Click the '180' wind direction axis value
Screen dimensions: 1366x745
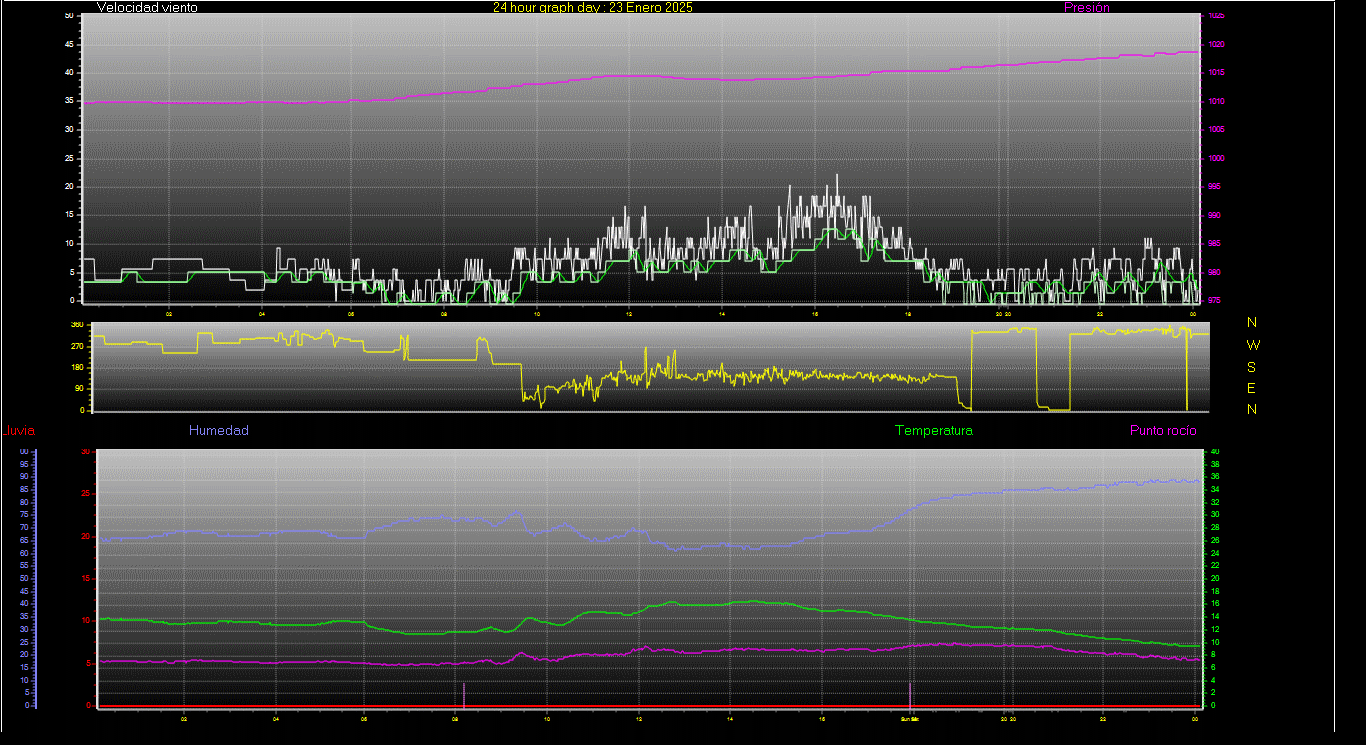click(77, 368)
